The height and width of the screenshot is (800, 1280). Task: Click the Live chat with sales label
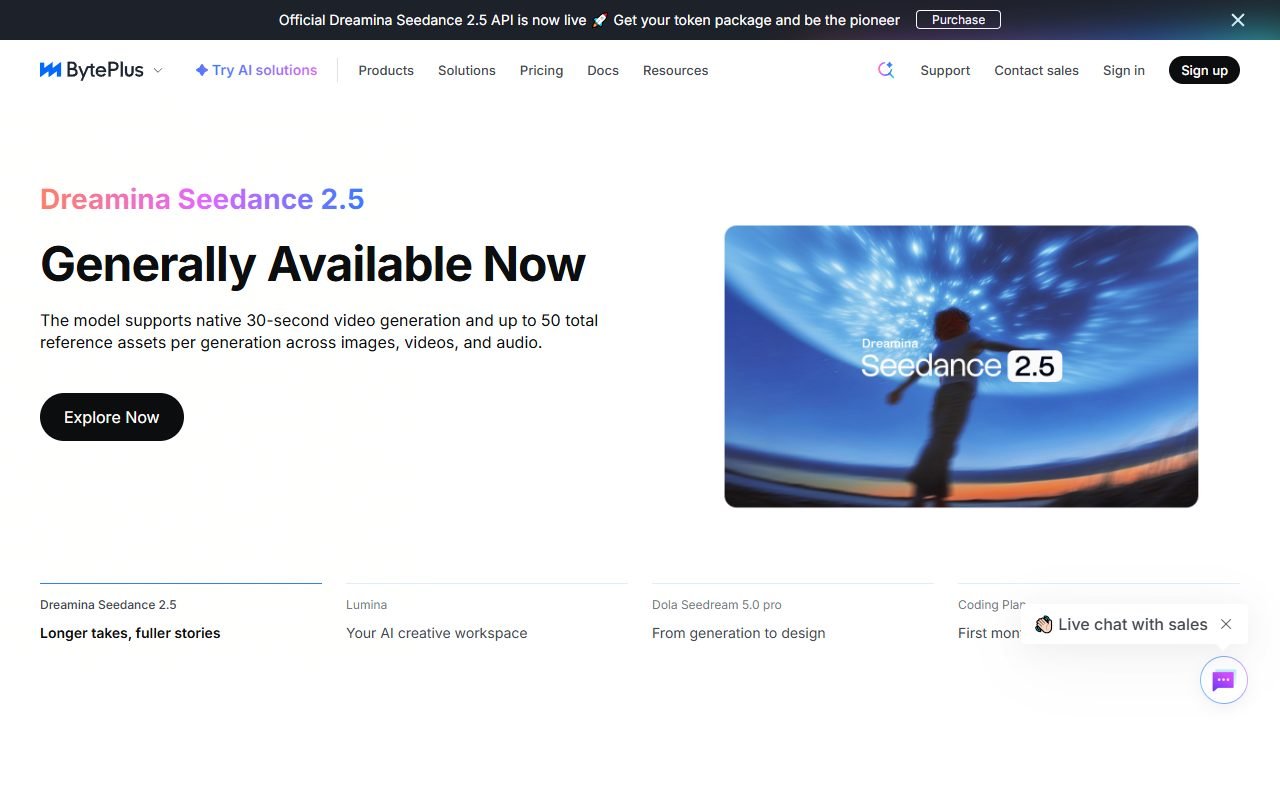(x=1132, y=624)
